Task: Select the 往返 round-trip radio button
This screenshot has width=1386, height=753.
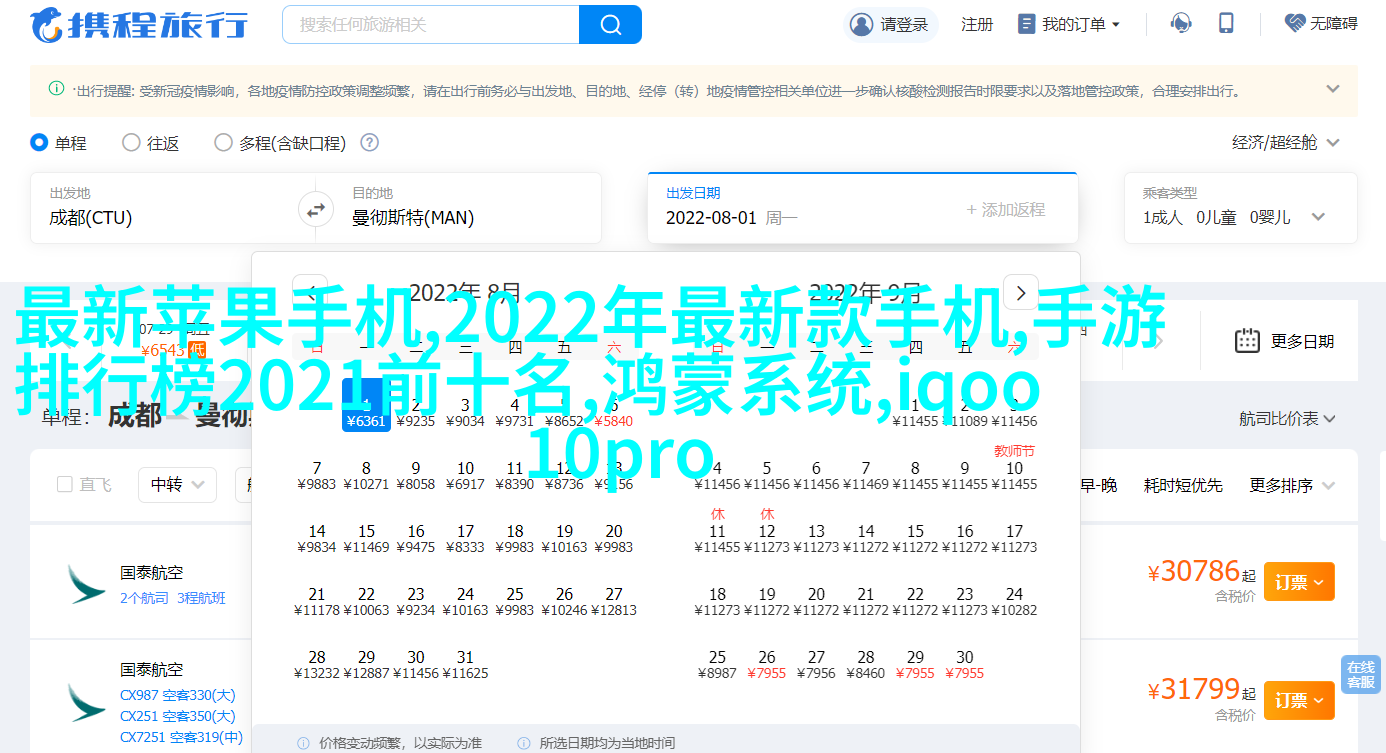Action: [131, 143]
